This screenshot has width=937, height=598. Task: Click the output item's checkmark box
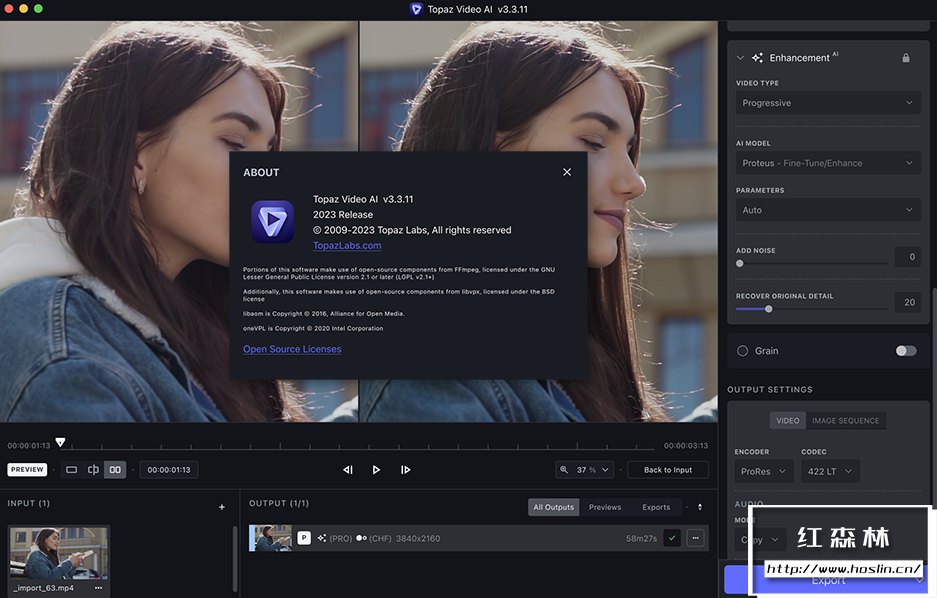[x=672, y=538]
